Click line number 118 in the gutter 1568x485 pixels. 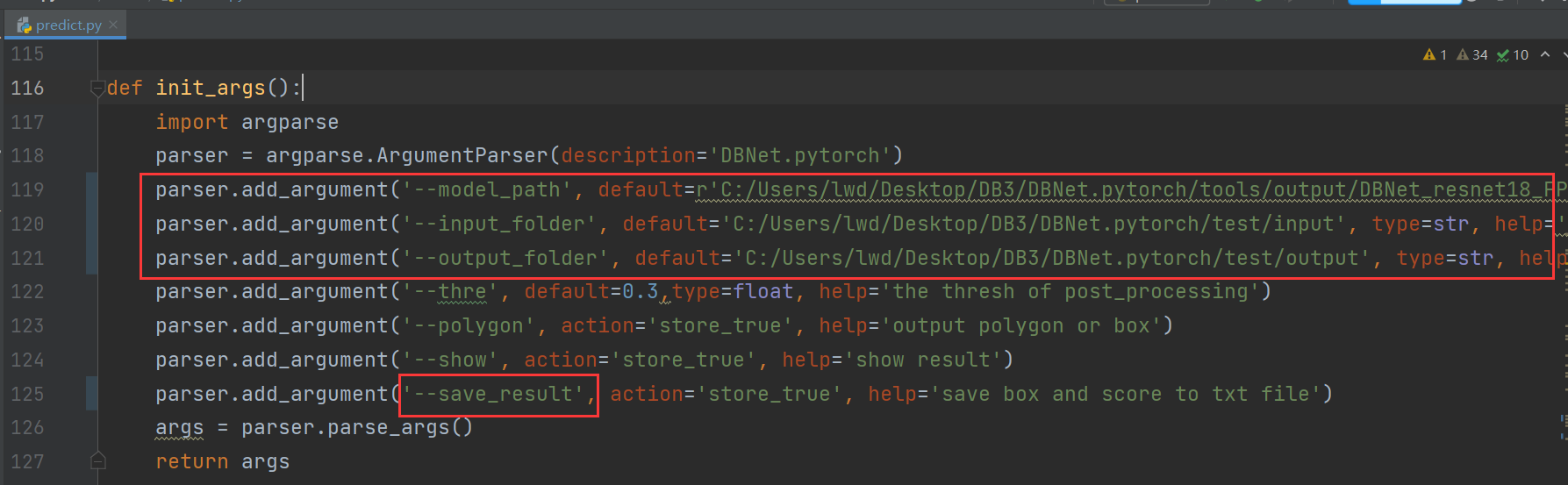coord(27,155)
